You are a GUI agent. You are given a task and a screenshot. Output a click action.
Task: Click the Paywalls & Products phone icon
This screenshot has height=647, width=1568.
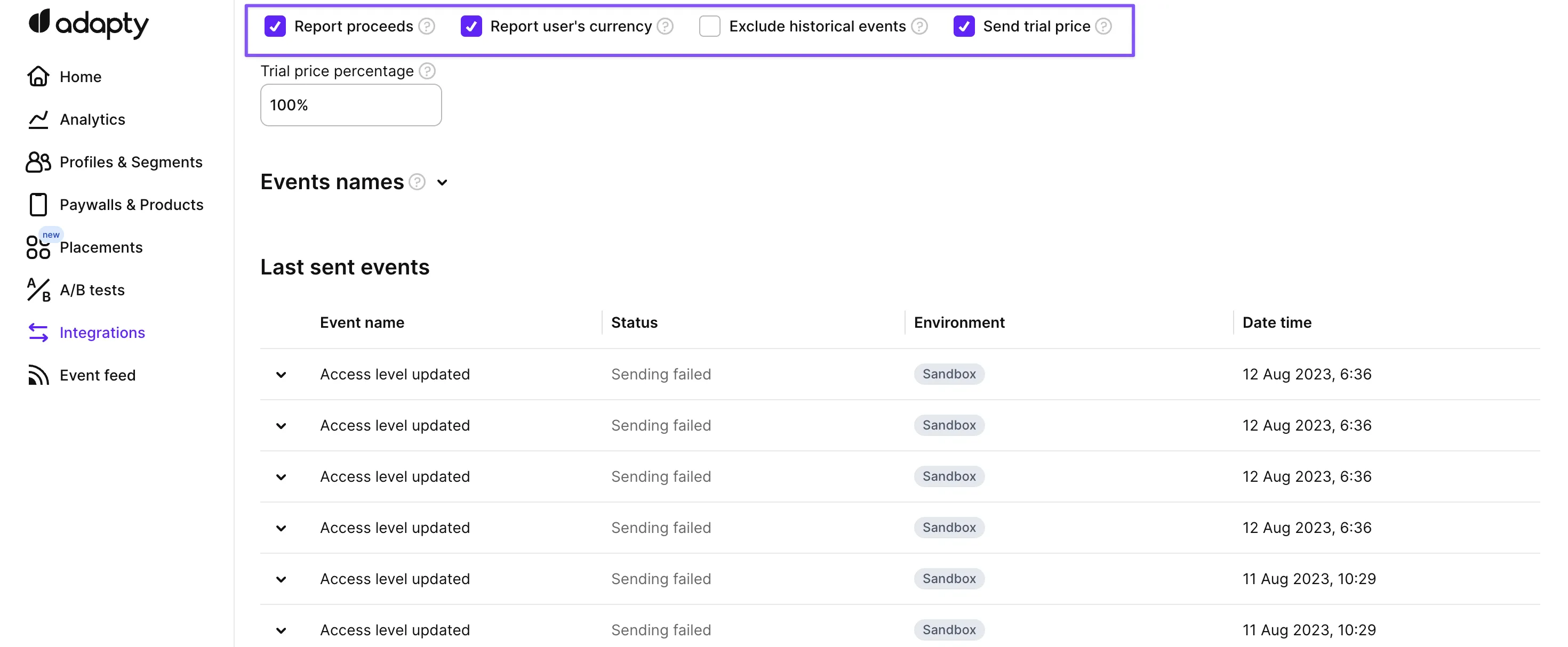[38, 204]
